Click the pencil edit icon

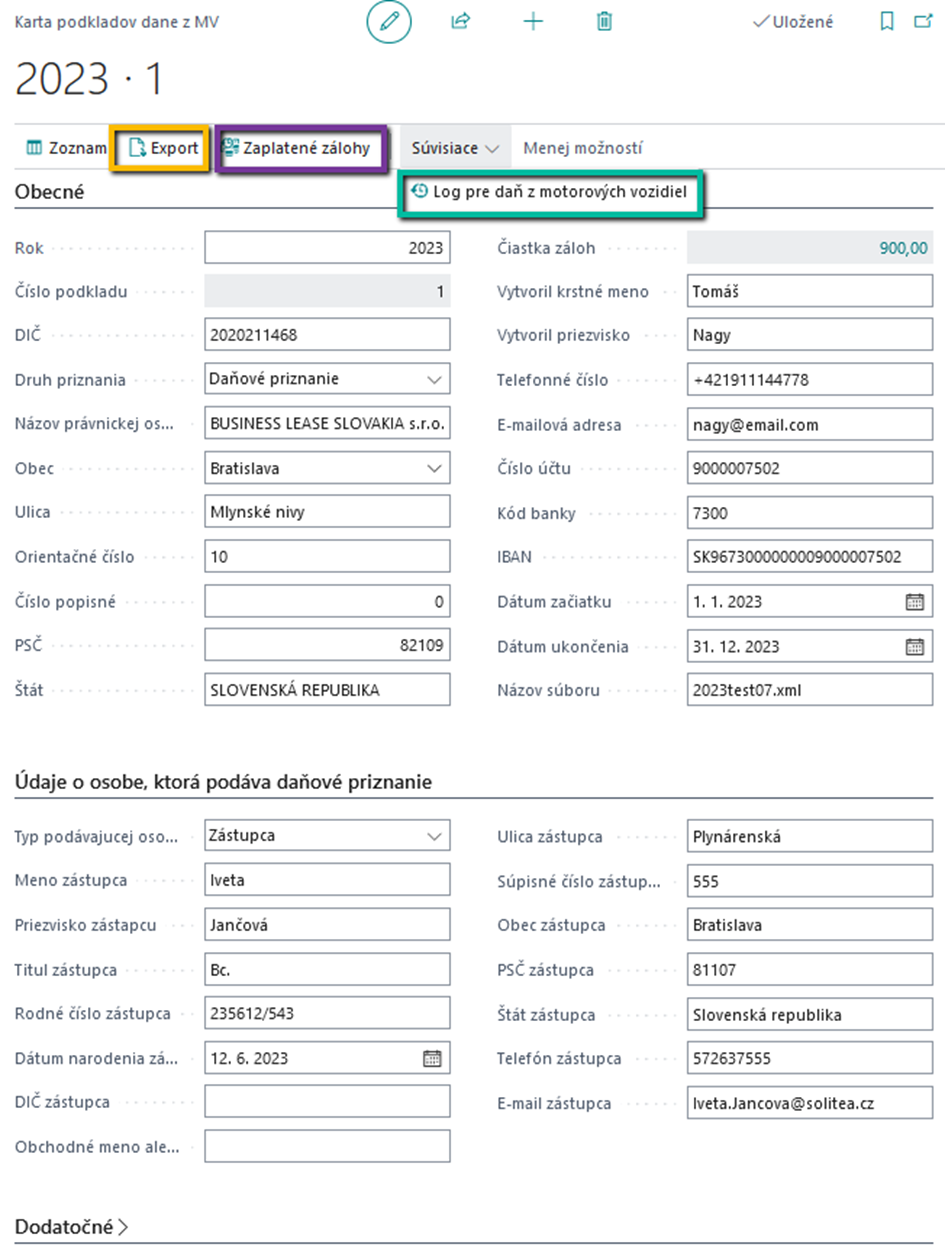389,22
